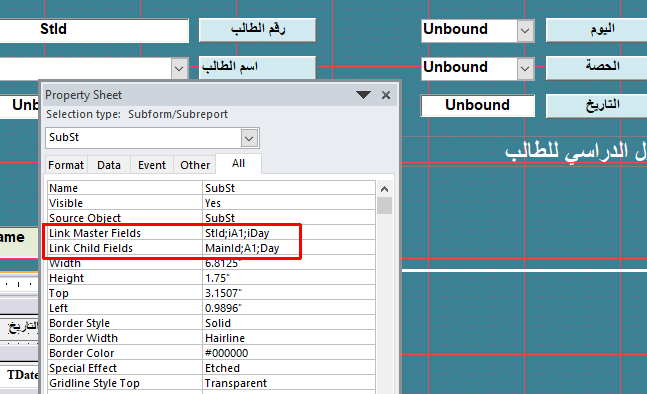The height and width of the screenshot is (394, 647).
Task: Select the رقم الطالب label
Action: click(x=257, y=30)
